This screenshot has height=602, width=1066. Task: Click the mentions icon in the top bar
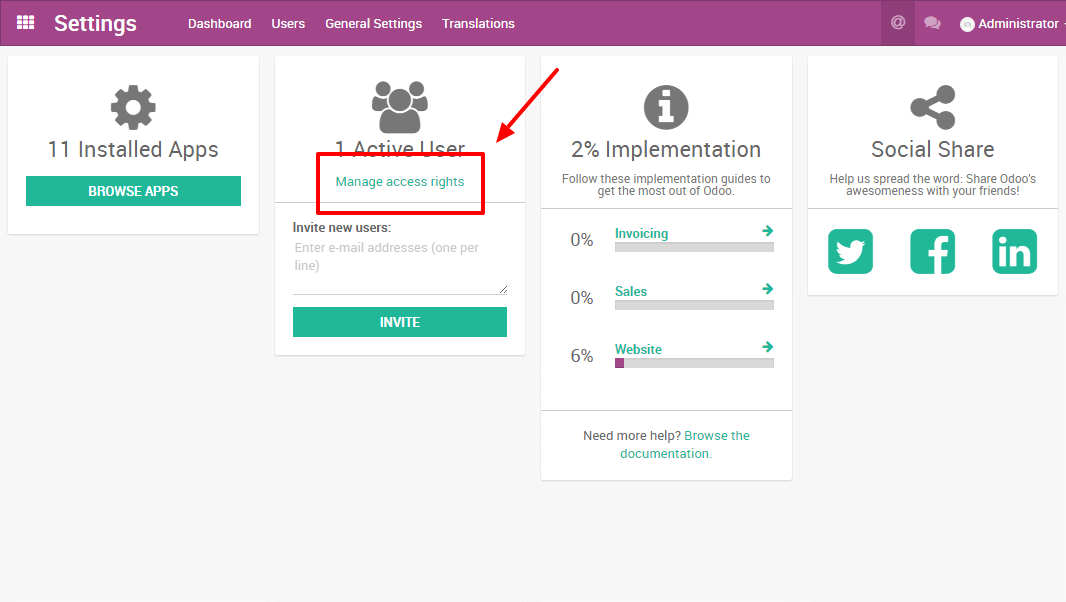897,22
